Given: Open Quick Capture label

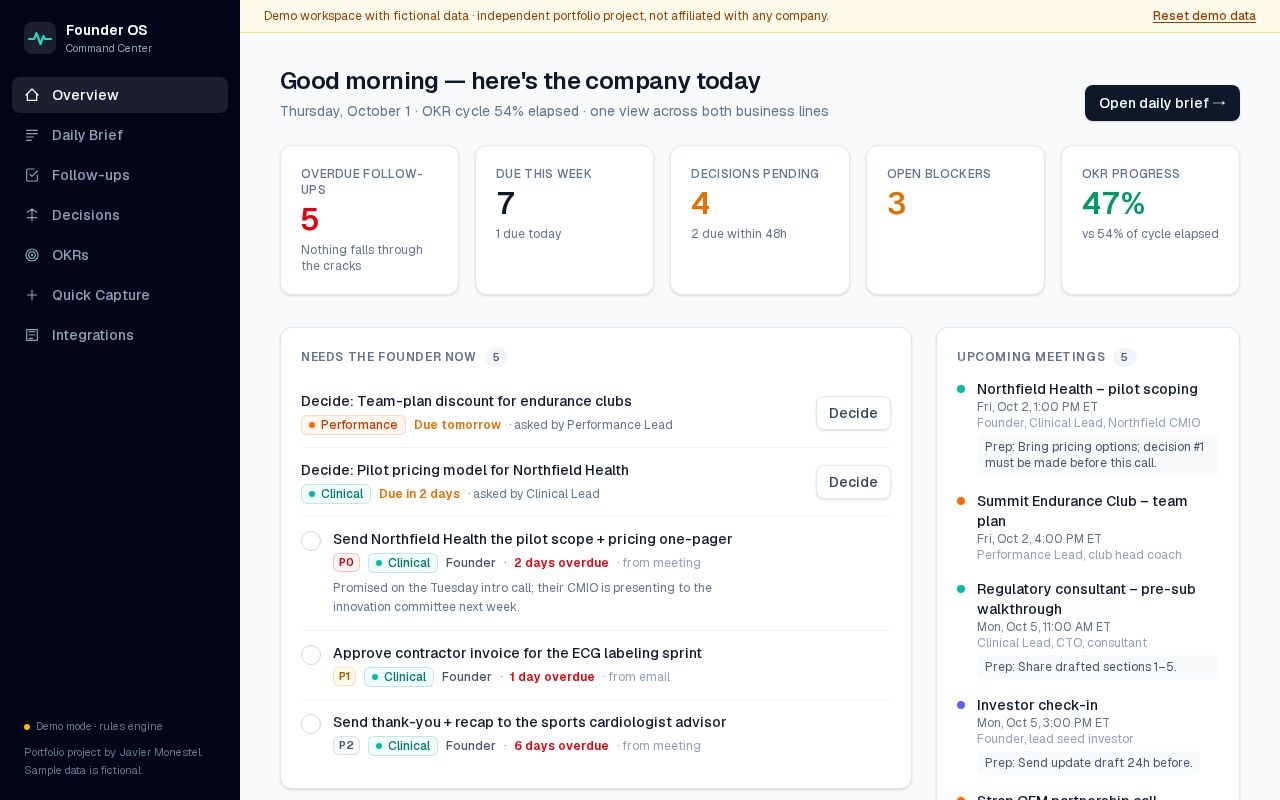Looking at the screenshot, I should coord(101,295).
